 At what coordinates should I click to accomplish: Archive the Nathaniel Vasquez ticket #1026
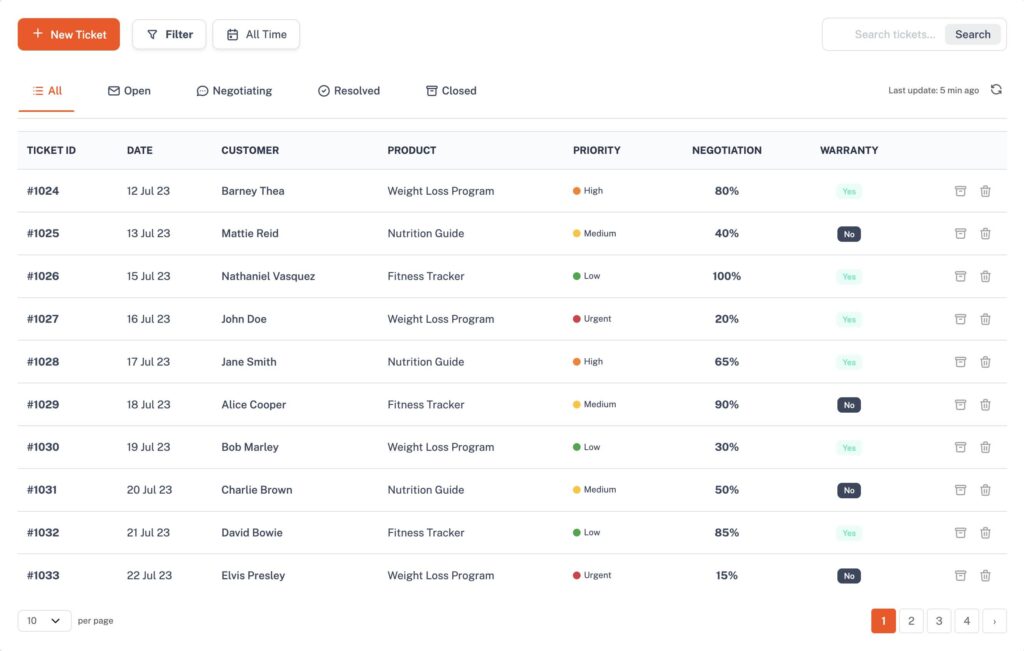click(x=960, y=277)
